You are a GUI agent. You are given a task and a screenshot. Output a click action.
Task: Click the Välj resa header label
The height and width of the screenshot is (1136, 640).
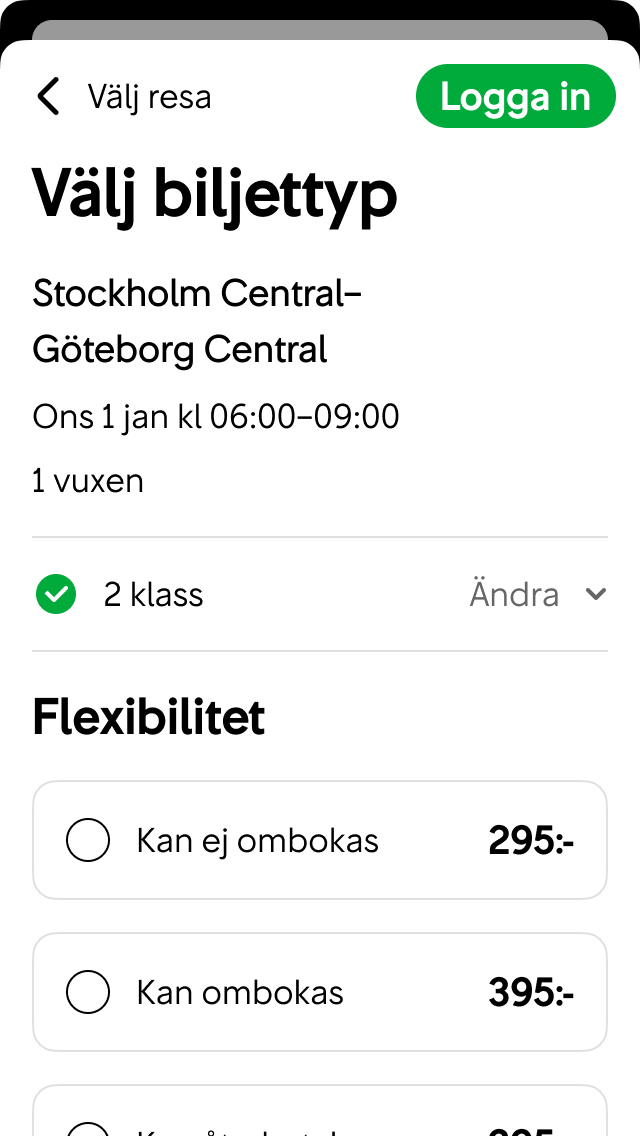coord(150,96)
